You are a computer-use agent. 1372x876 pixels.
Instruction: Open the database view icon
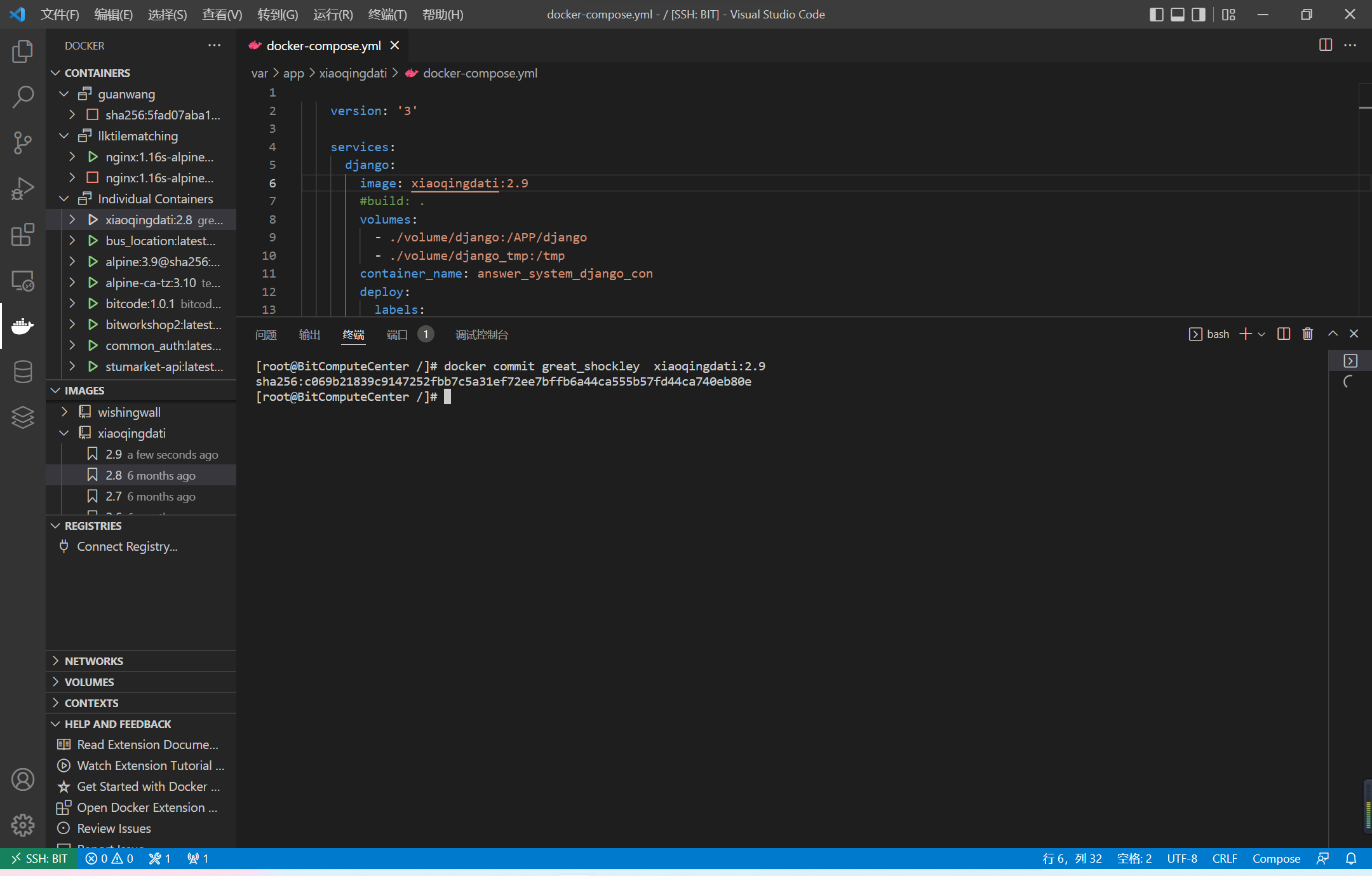23,372
